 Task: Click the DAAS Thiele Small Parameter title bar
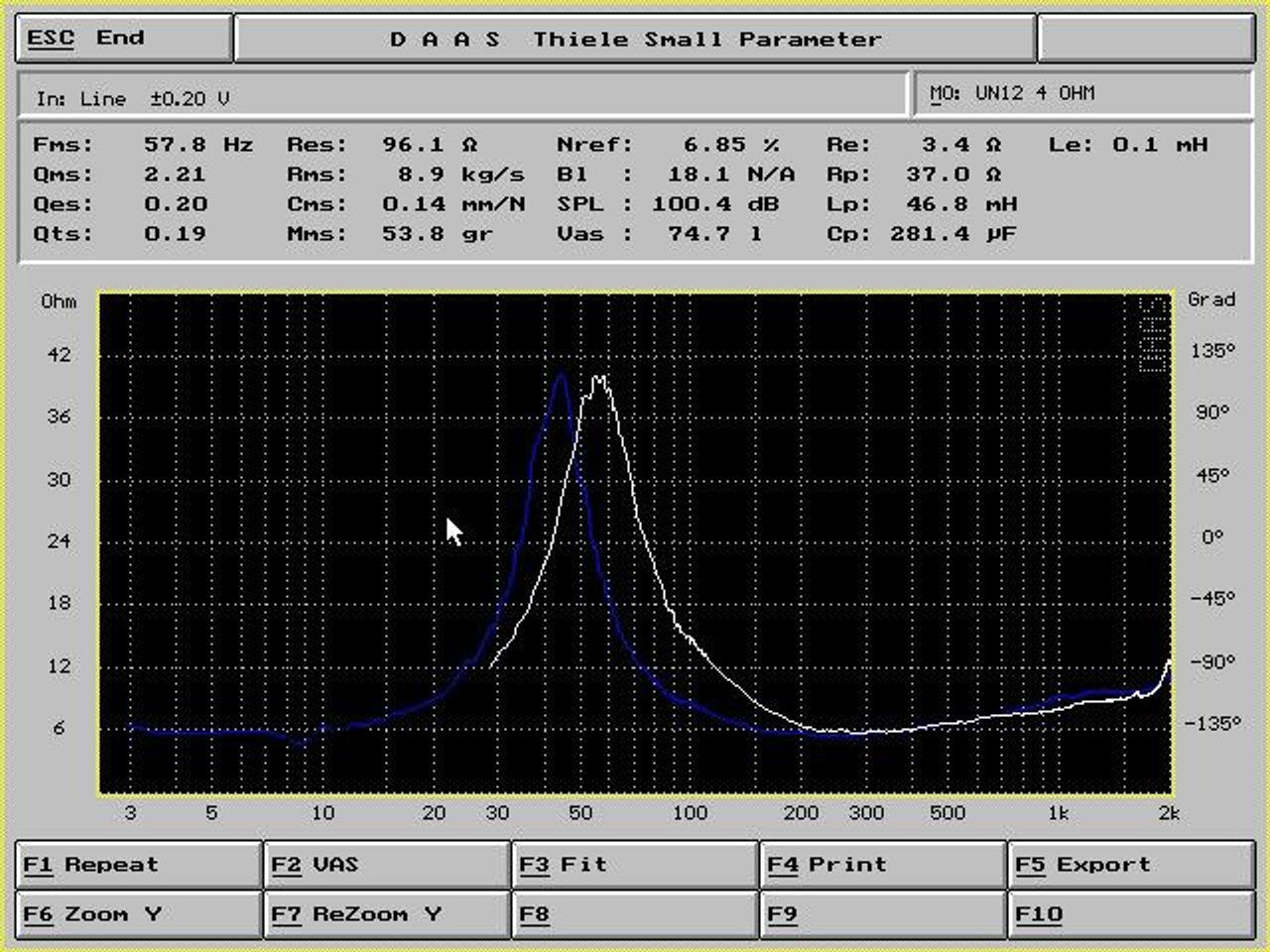635,40
